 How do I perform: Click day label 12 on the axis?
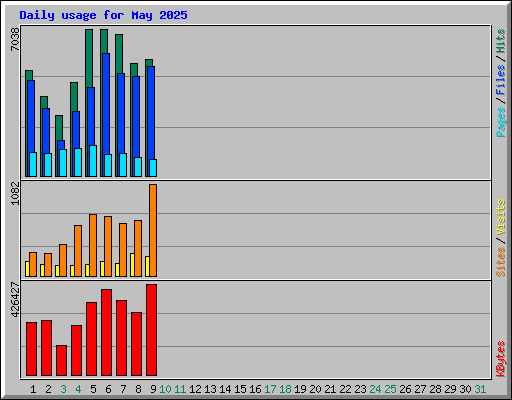coord(195,389)
